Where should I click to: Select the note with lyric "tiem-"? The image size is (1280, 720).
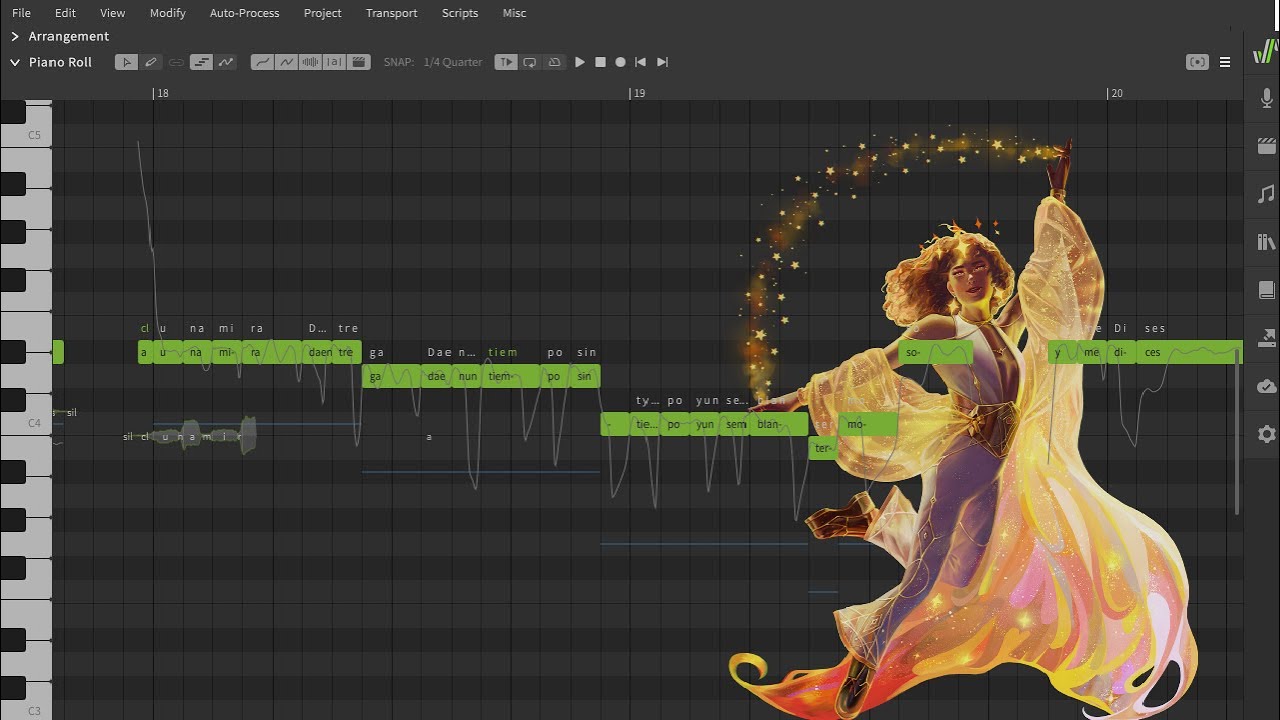511,376
